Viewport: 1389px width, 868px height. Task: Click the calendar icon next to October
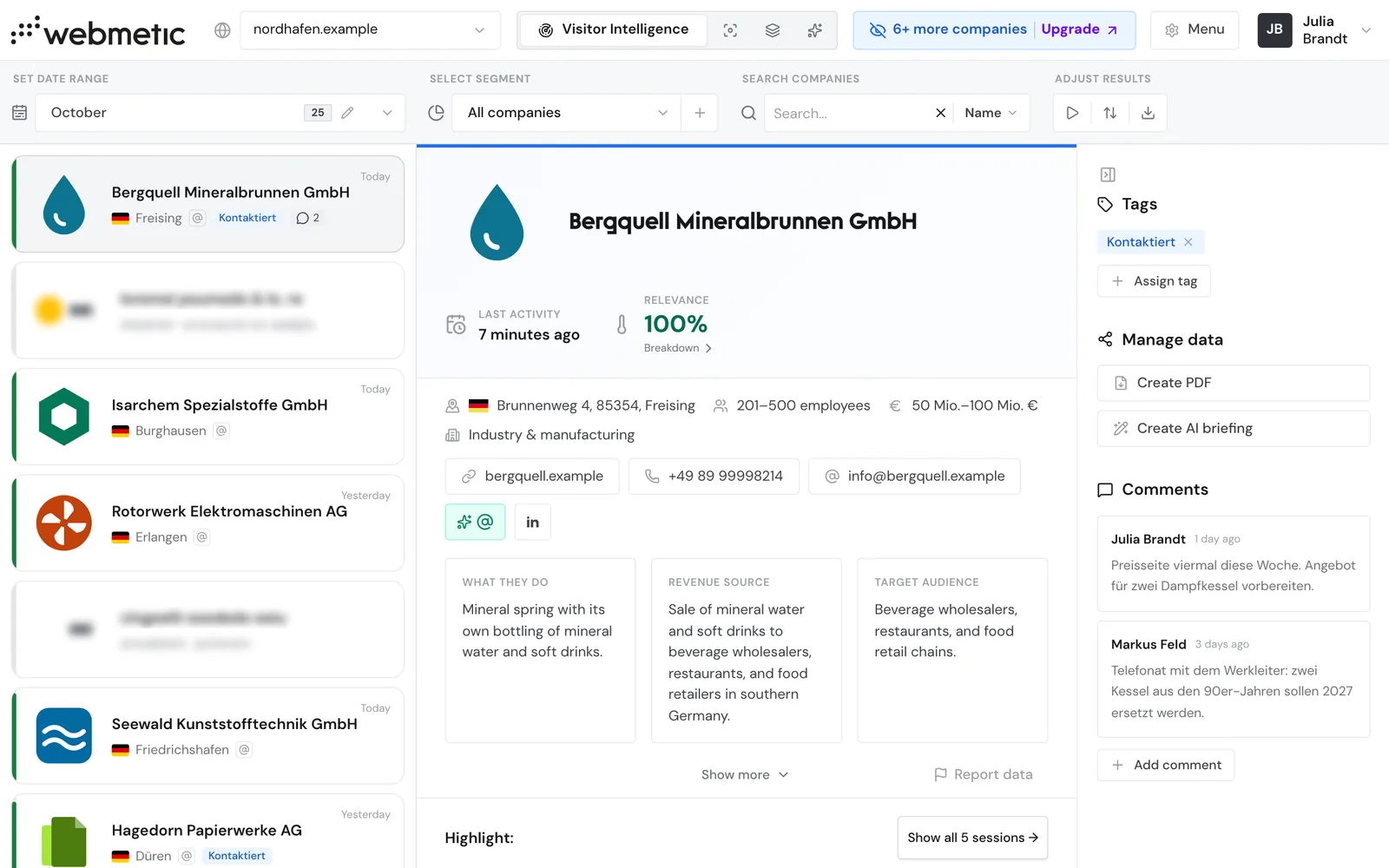20,113
